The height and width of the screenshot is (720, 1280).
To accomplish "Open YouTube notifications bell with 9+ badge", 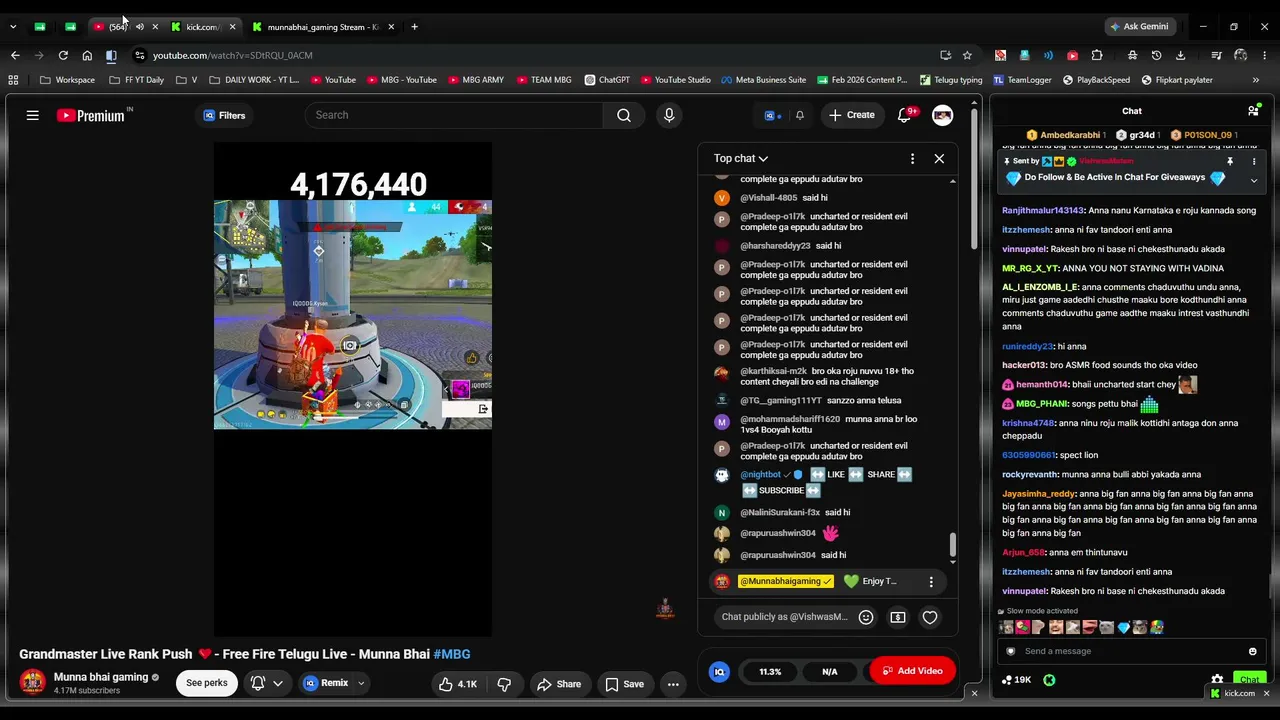I will pos(905,115).
